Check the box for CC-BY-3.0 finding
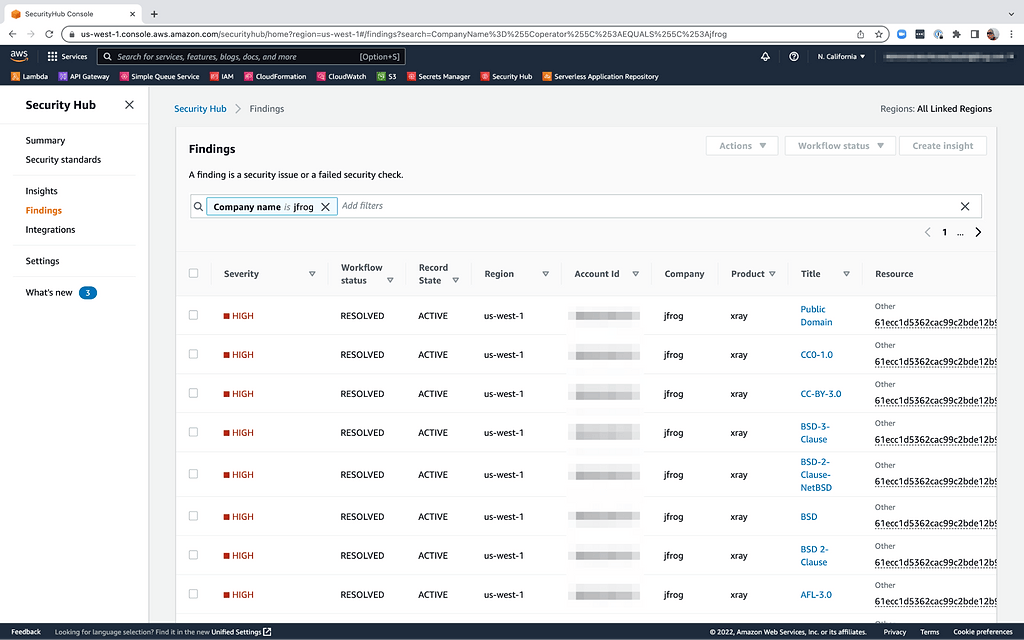 (194, 393)
